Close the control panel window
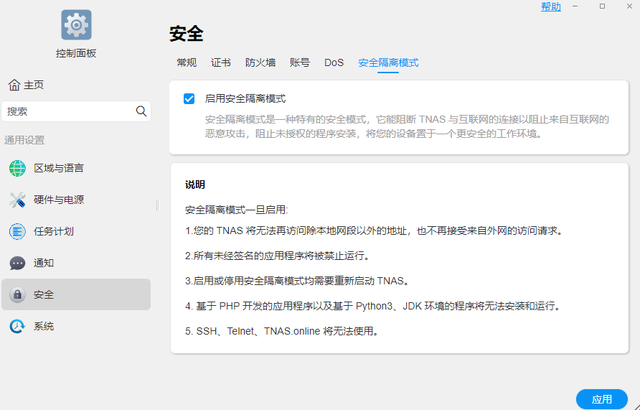The width and height of the screenshot is (640, 410). click(629, 6)
